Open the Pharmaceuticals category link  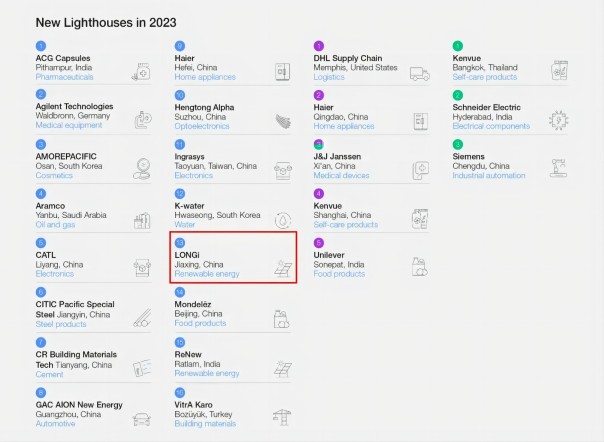point(65,77)
